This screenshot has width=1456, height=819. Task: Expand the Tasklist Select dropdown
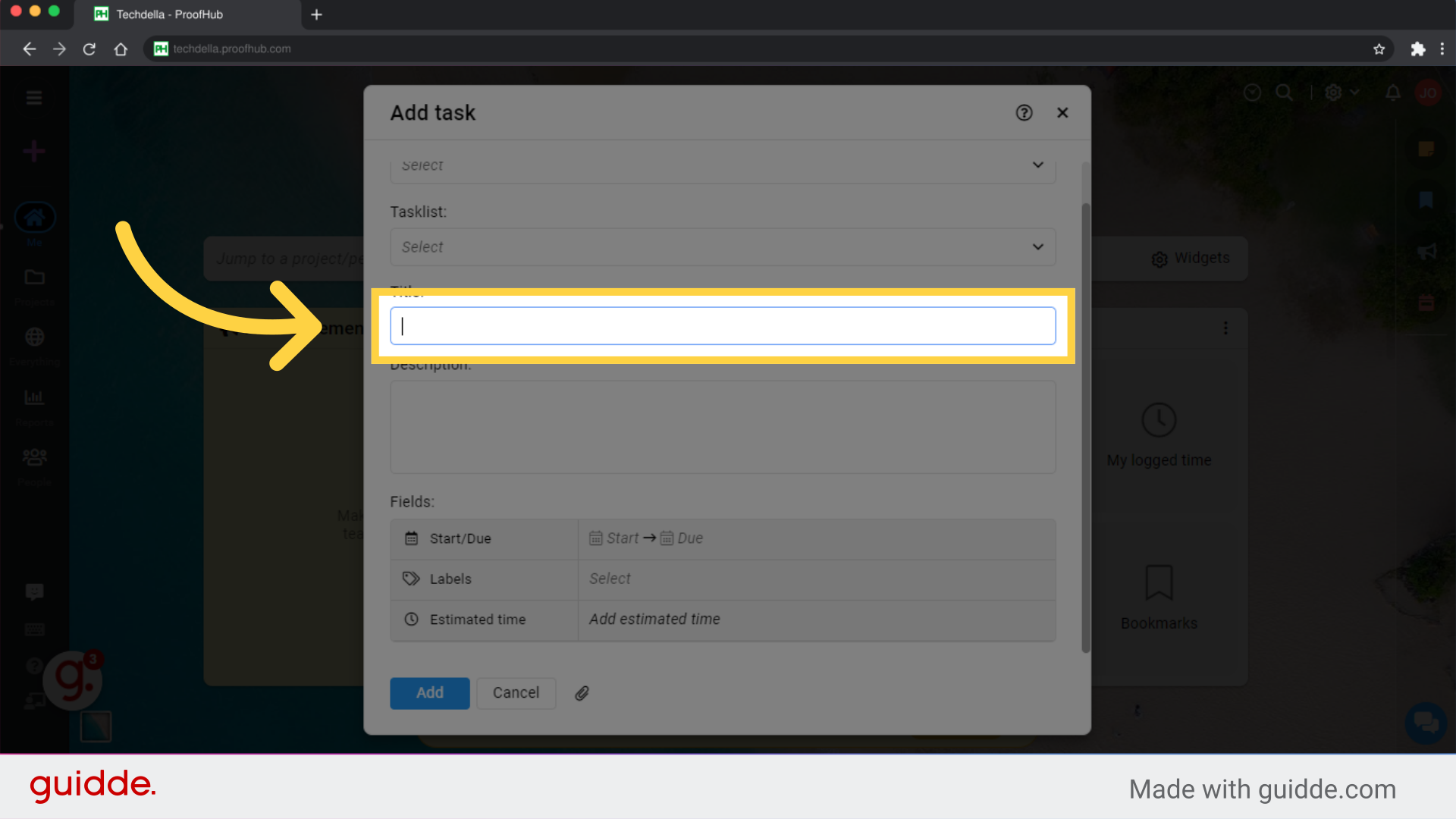[x=722, y=246]
